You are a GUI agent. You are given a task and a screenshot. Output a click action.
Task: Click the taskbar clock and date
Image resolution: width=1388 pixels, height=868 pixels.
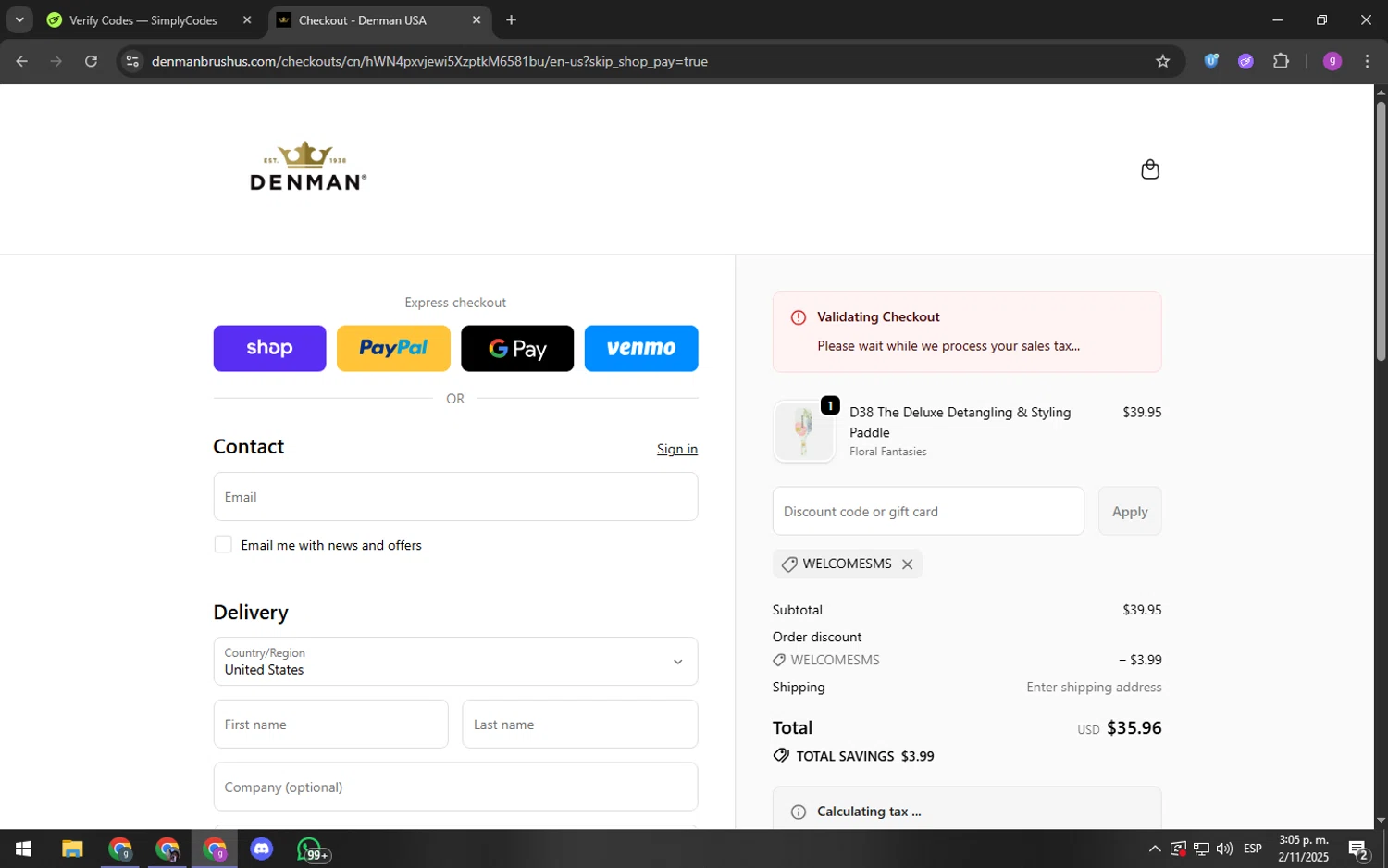click(x=1303, y=849)
